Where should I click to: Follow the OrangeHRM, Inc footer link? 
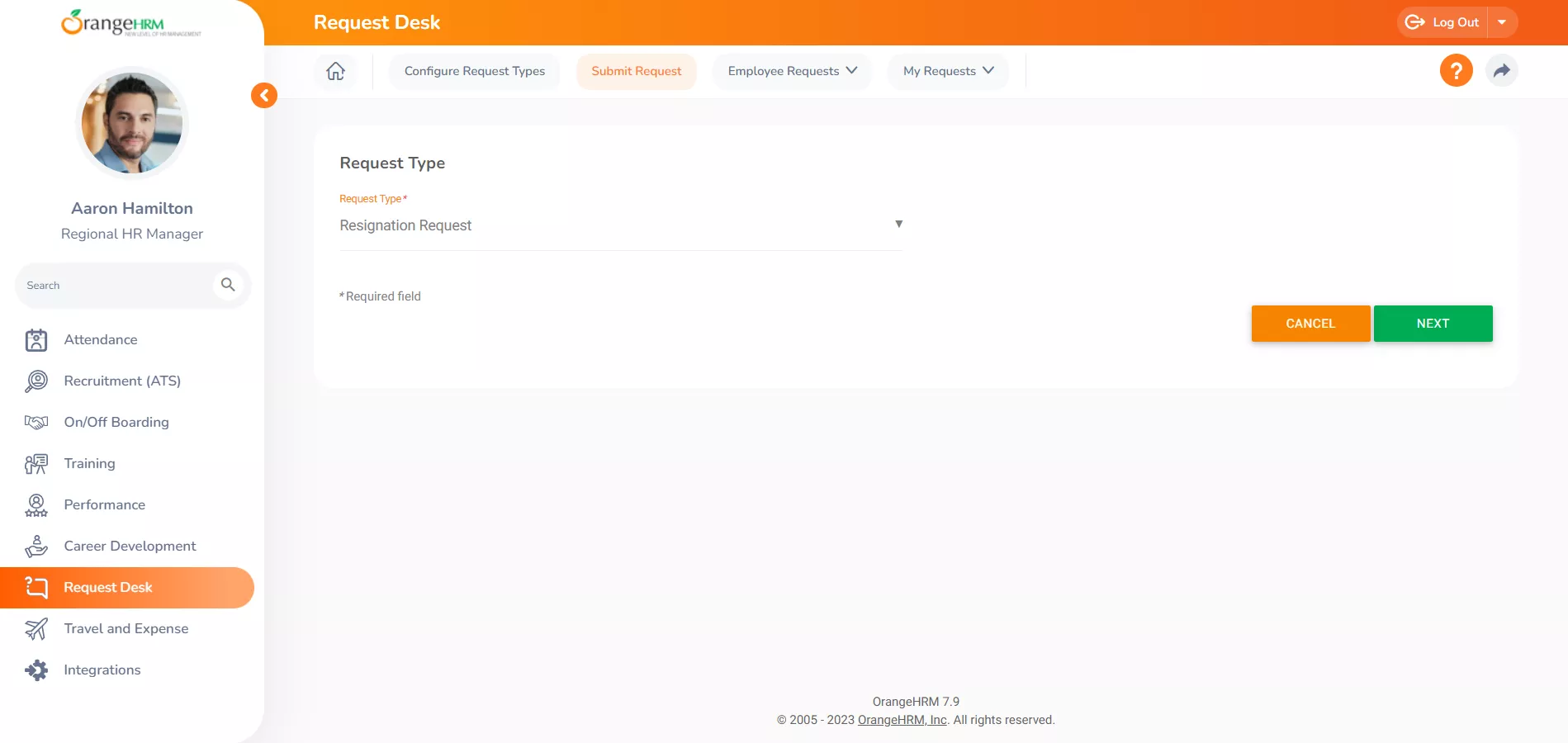(x=902, y=720)
